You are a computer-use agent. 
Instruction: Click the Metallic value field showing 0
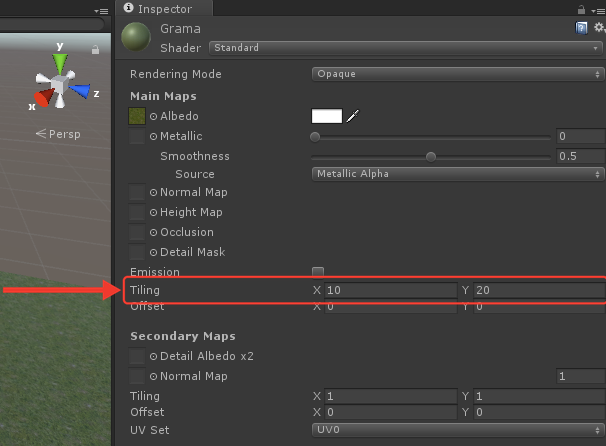pyautogui.click(x=580, y=136)
